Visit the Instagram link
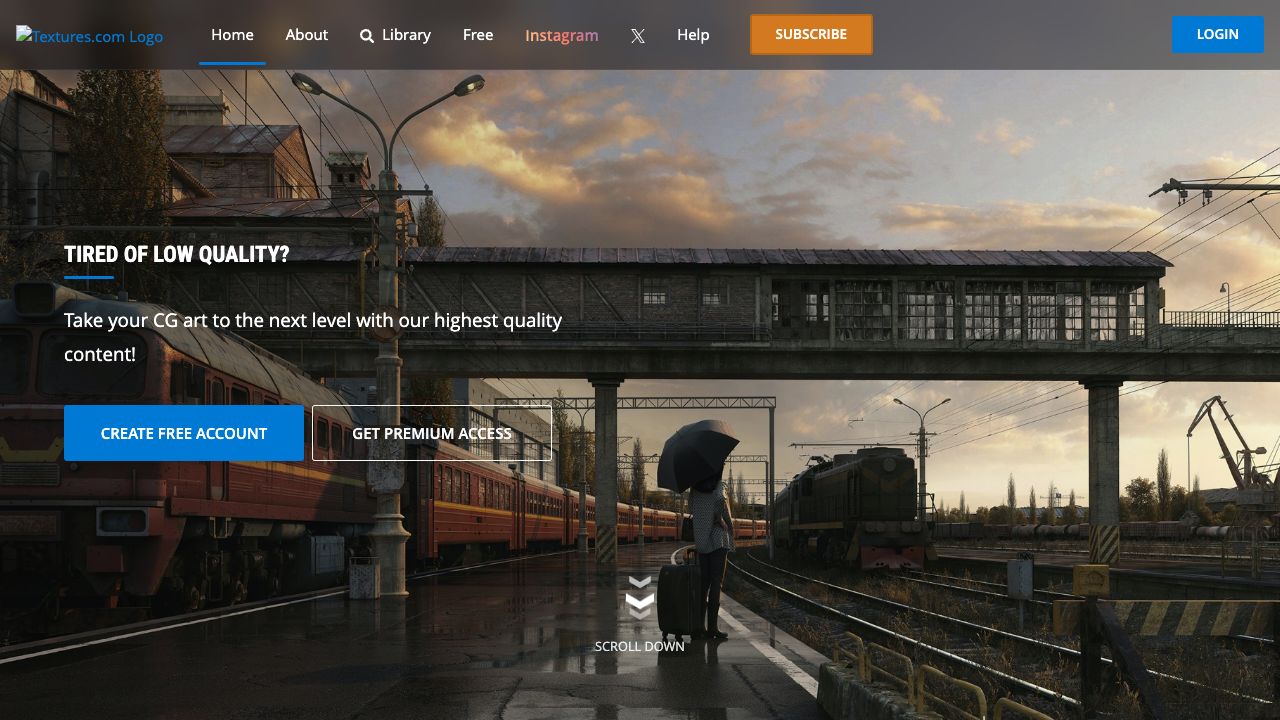This screenshot has width=1280, height=720. (x=562, y=36)
